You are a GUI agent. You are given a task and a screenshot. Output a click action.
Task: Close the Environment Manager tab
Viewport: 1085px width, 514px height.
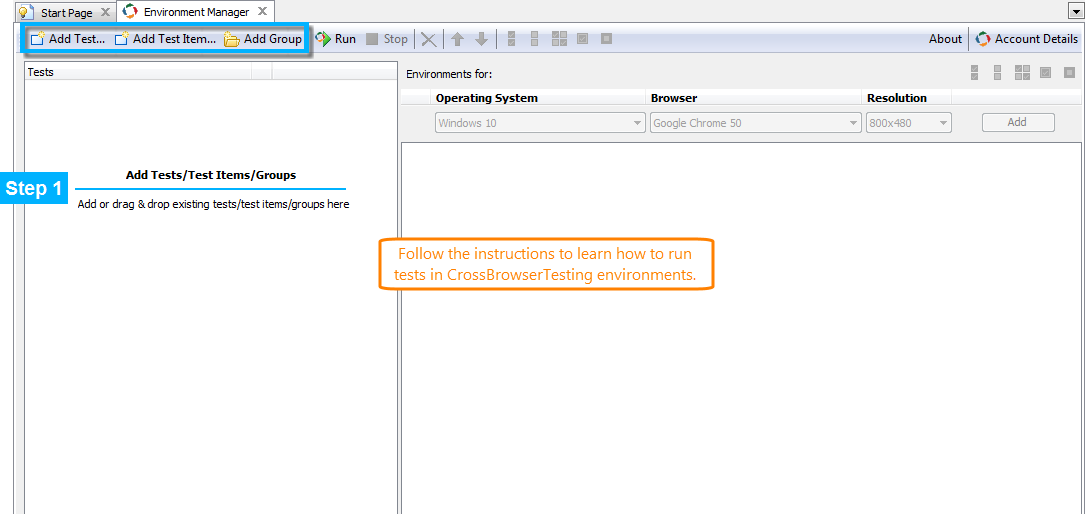coord(262,12)
